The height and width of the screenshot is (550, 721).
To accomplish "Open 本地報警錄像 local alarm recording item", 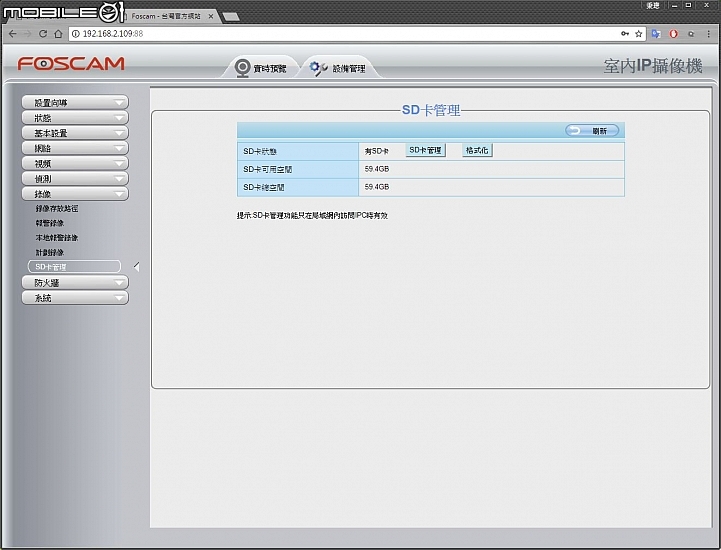I will pyautogui.click(x=57, y=238).
